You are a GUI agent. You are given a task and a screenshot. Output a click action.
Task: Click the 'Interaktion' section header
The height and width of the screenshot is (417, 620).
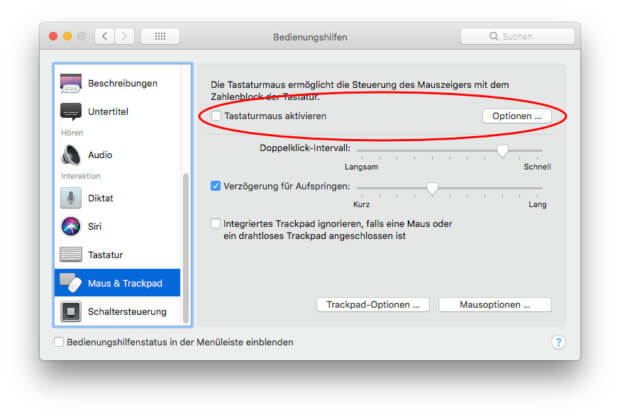pyautogui.click(x=81, y=176)
